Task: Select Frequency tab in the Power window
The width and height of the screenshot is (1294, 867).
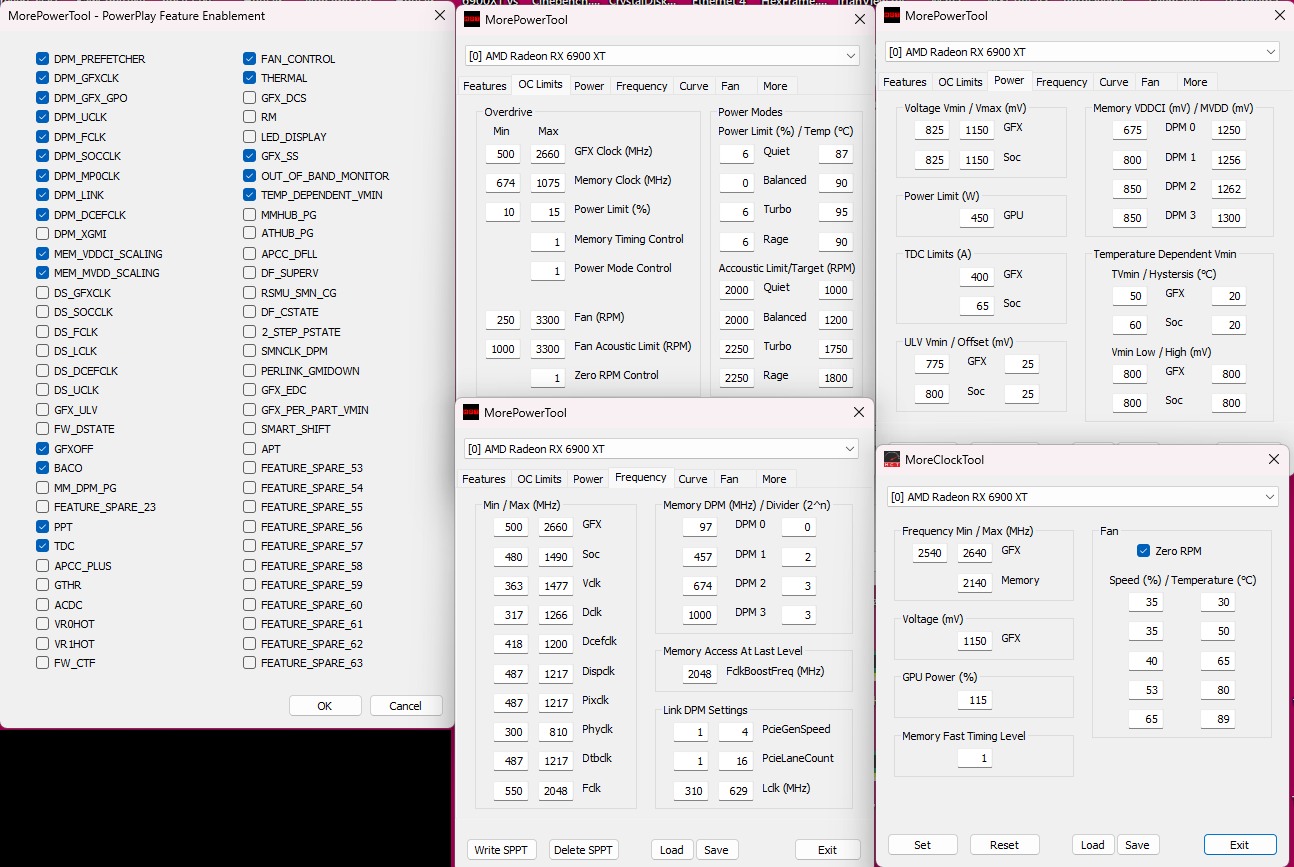Action: click(1061, 82)
